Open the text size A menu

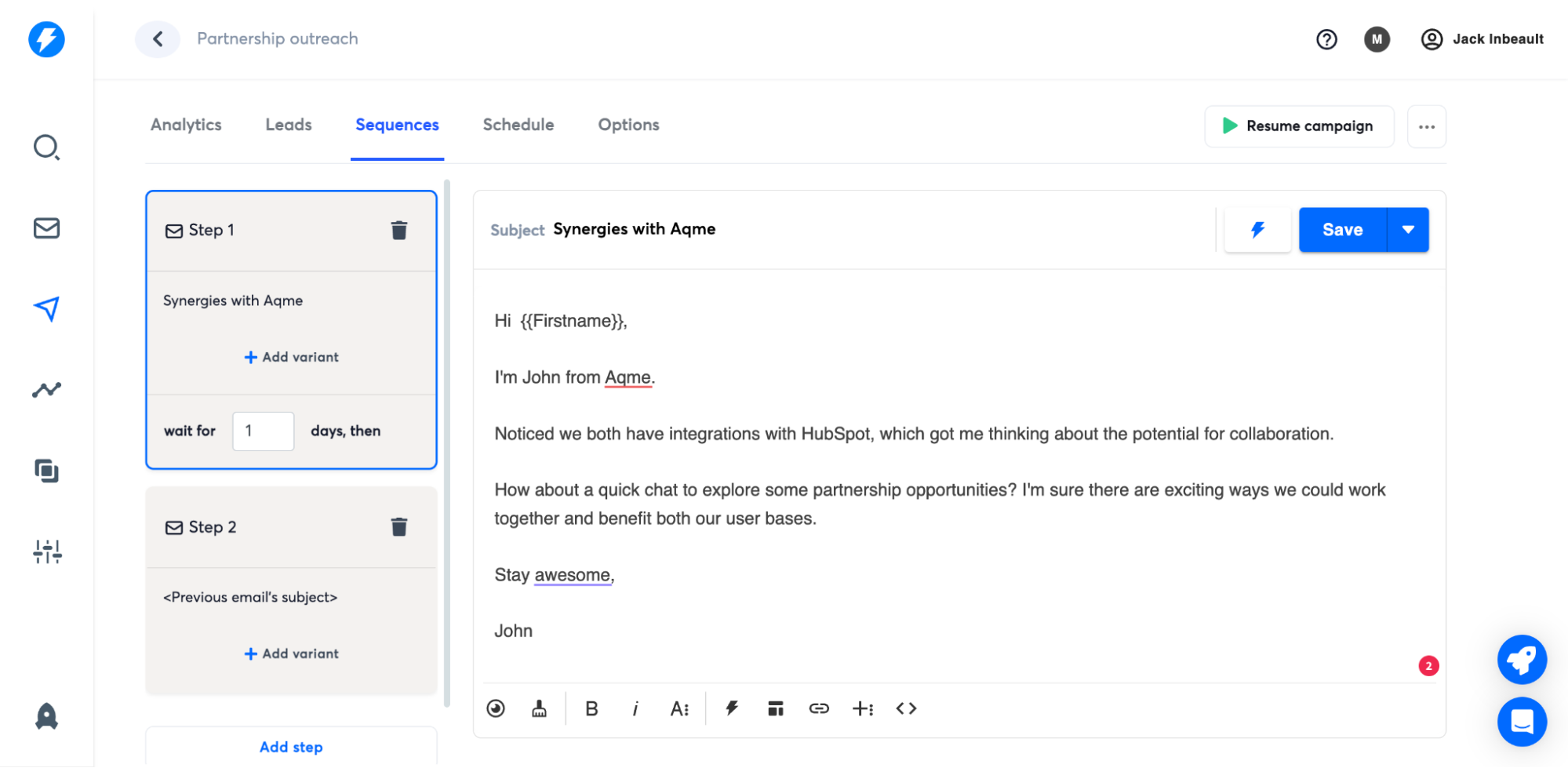[679, 708]
